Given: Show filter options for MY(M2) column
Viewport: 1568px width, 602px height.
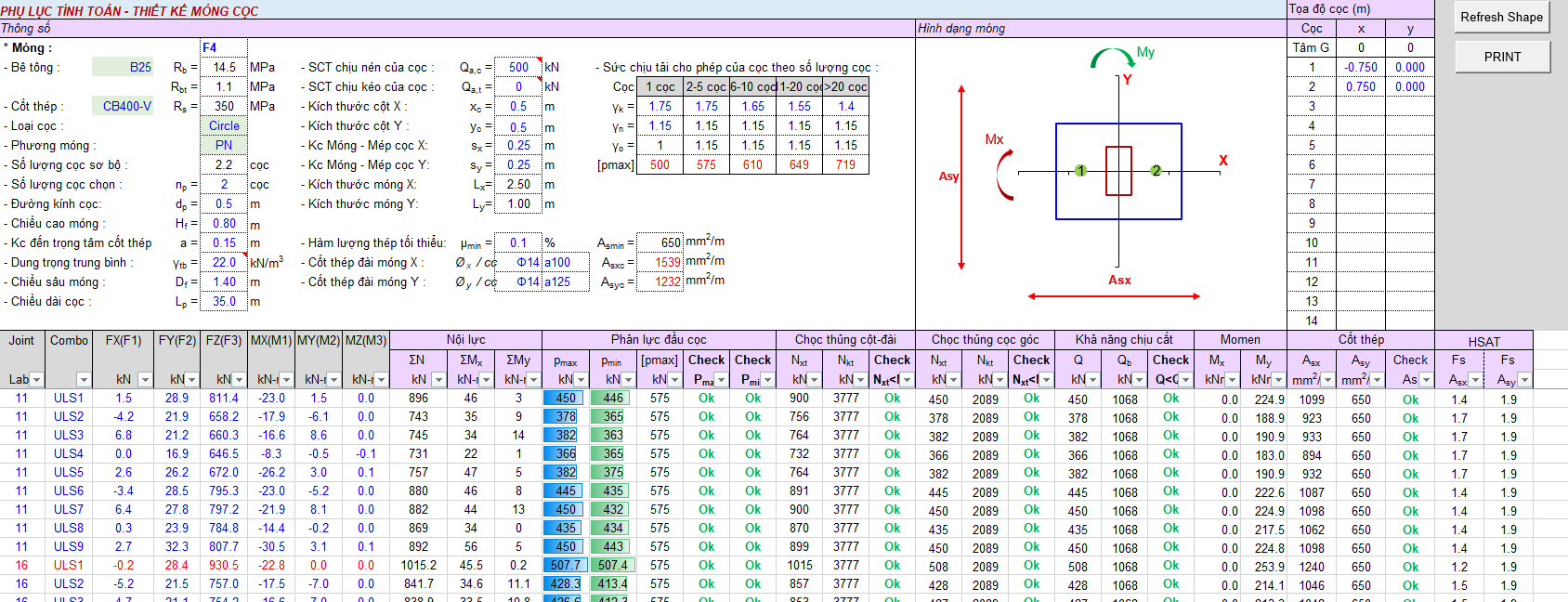Looking at the screenshot, I should tap(334, 379).
